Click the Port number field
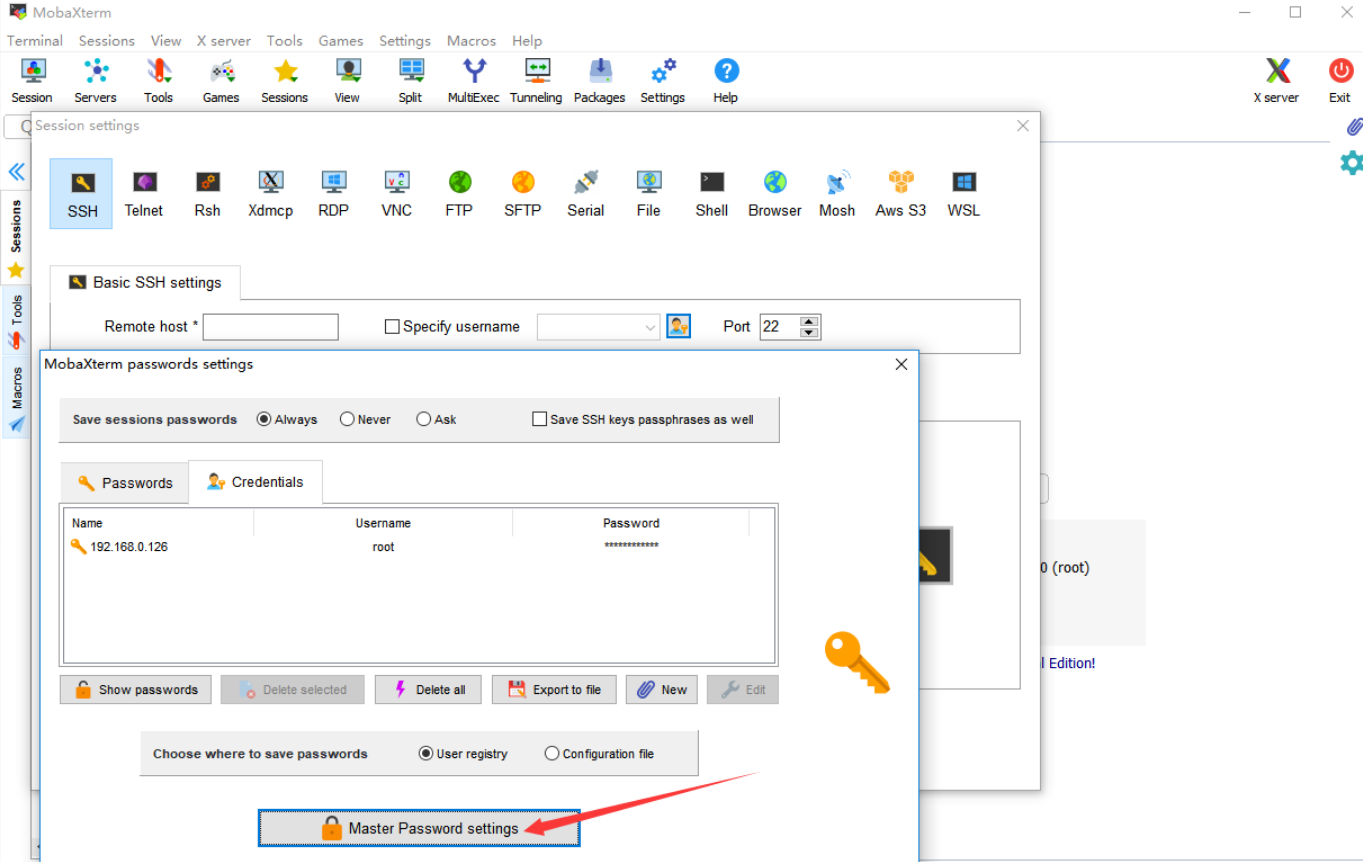Viewport: 1363px width, 862px height. point(780,327)
